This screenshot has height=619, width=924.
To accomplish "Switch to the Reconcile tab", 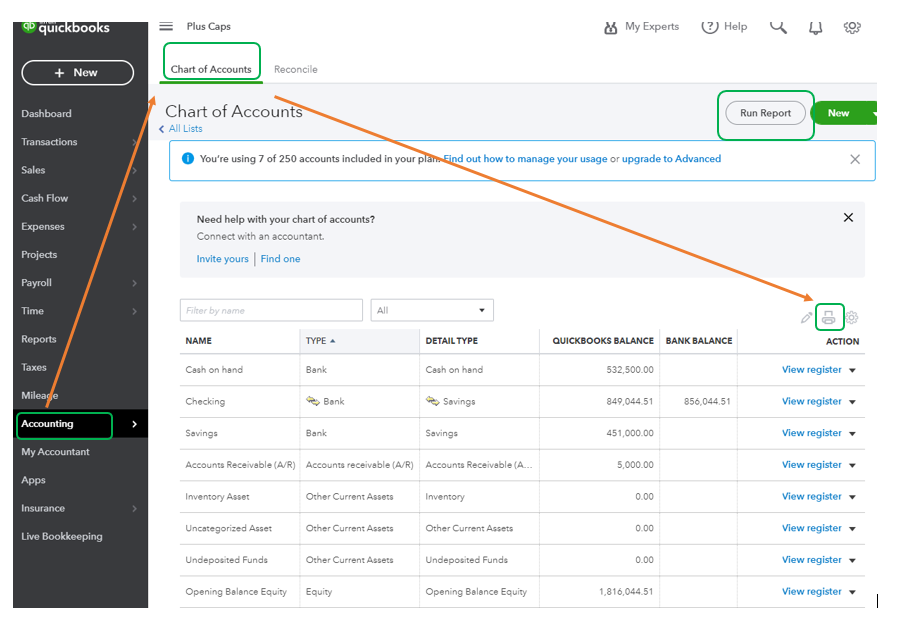I will (x=296, y=69).
